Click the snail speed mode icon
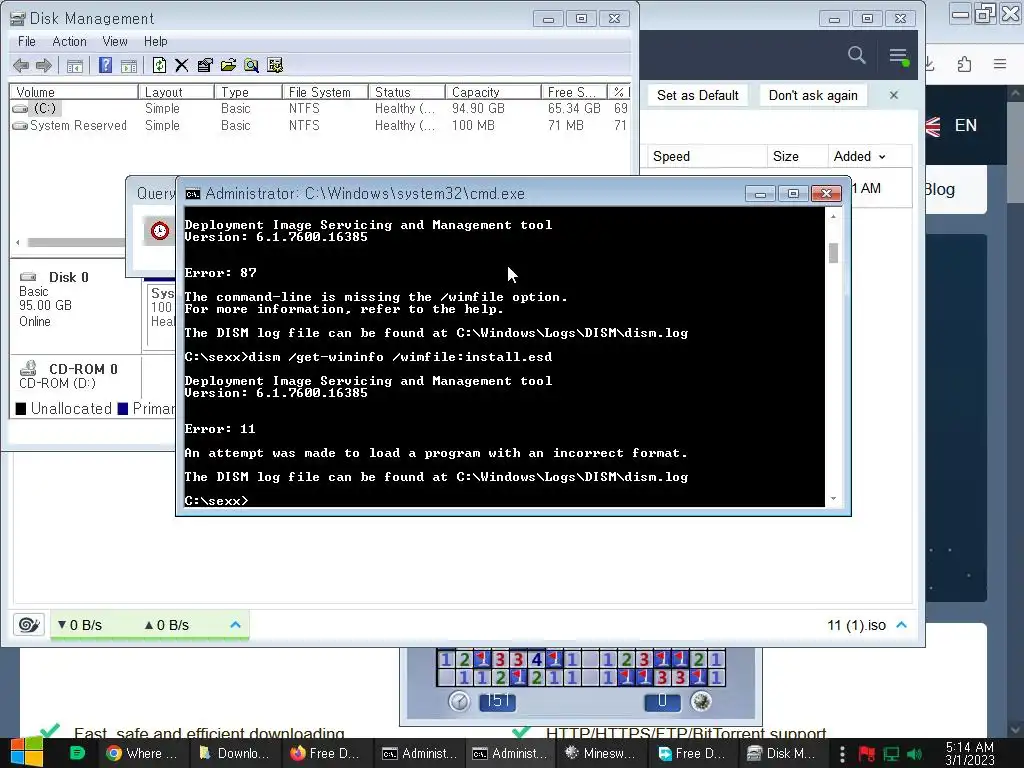 pyautogui.click(x=29, y=625)
